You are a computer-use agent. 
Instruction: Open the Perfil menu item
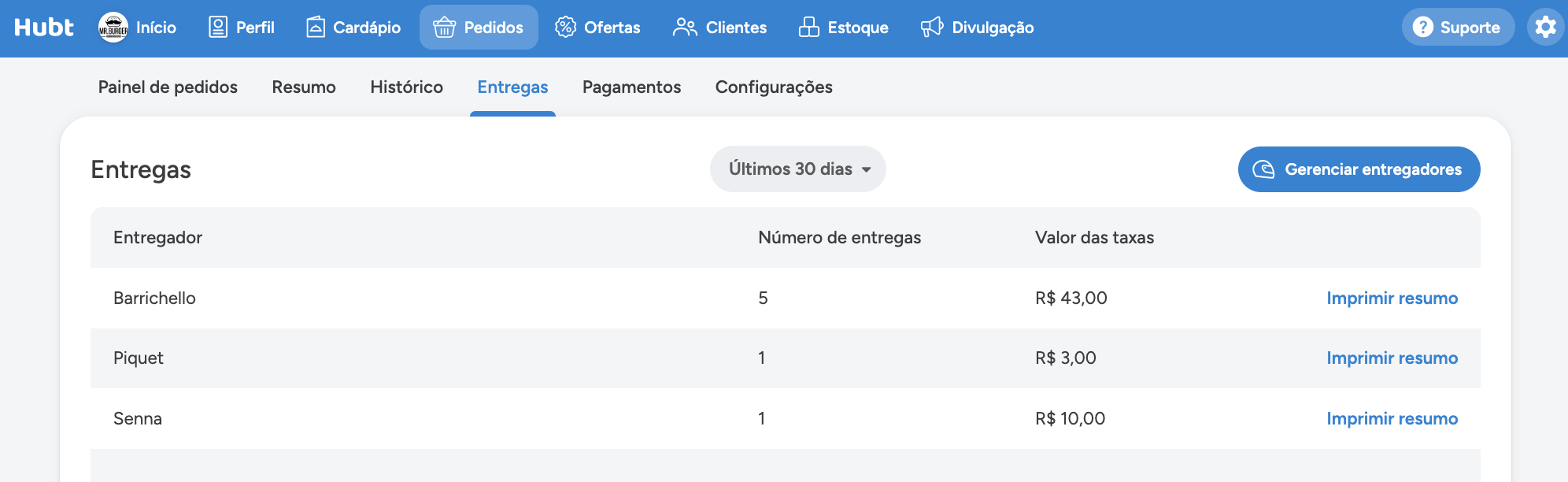point(241,28)
